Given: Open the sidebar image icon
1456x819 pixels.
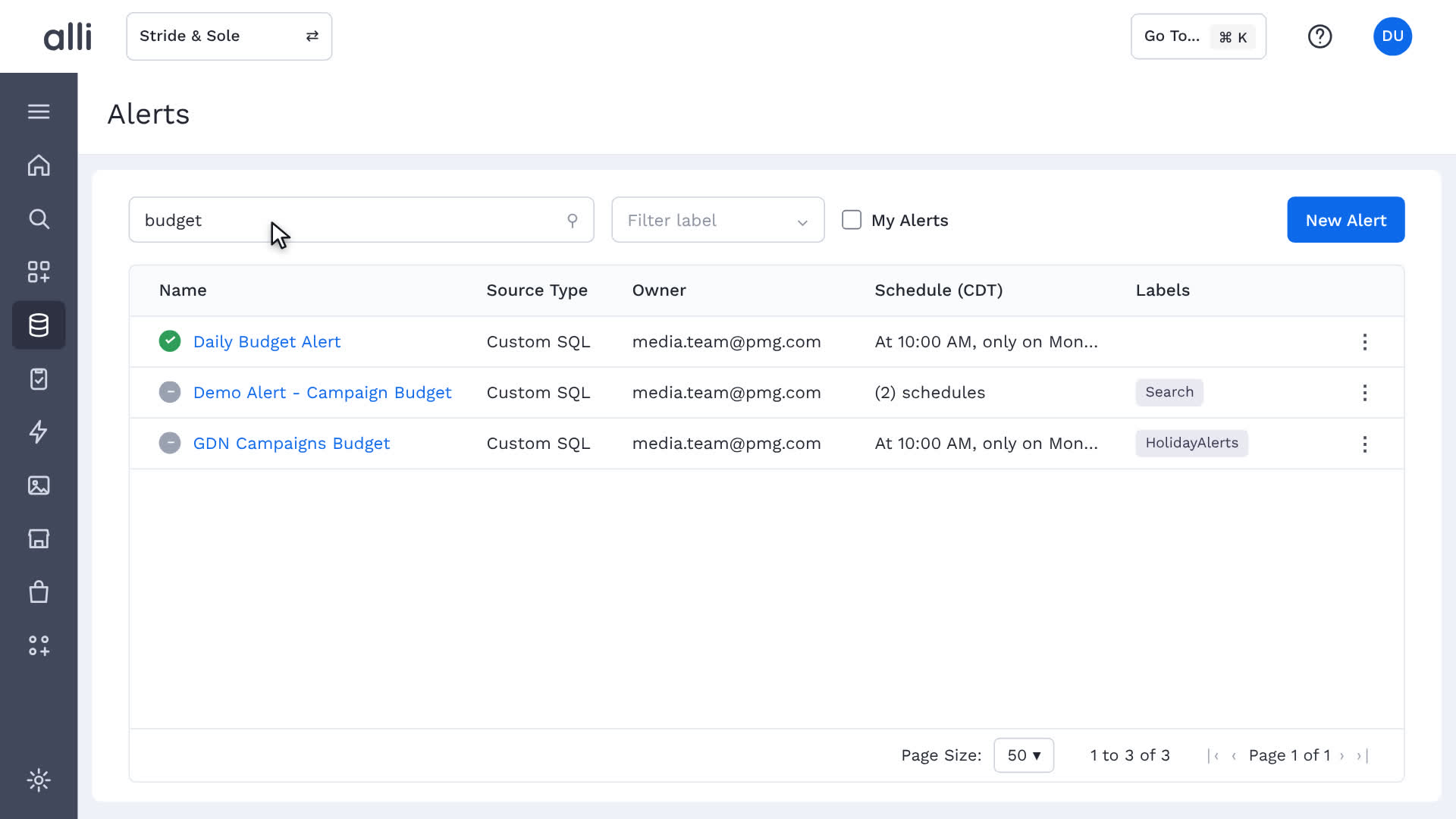Looking at the screenshot, I should pos(39,485).
